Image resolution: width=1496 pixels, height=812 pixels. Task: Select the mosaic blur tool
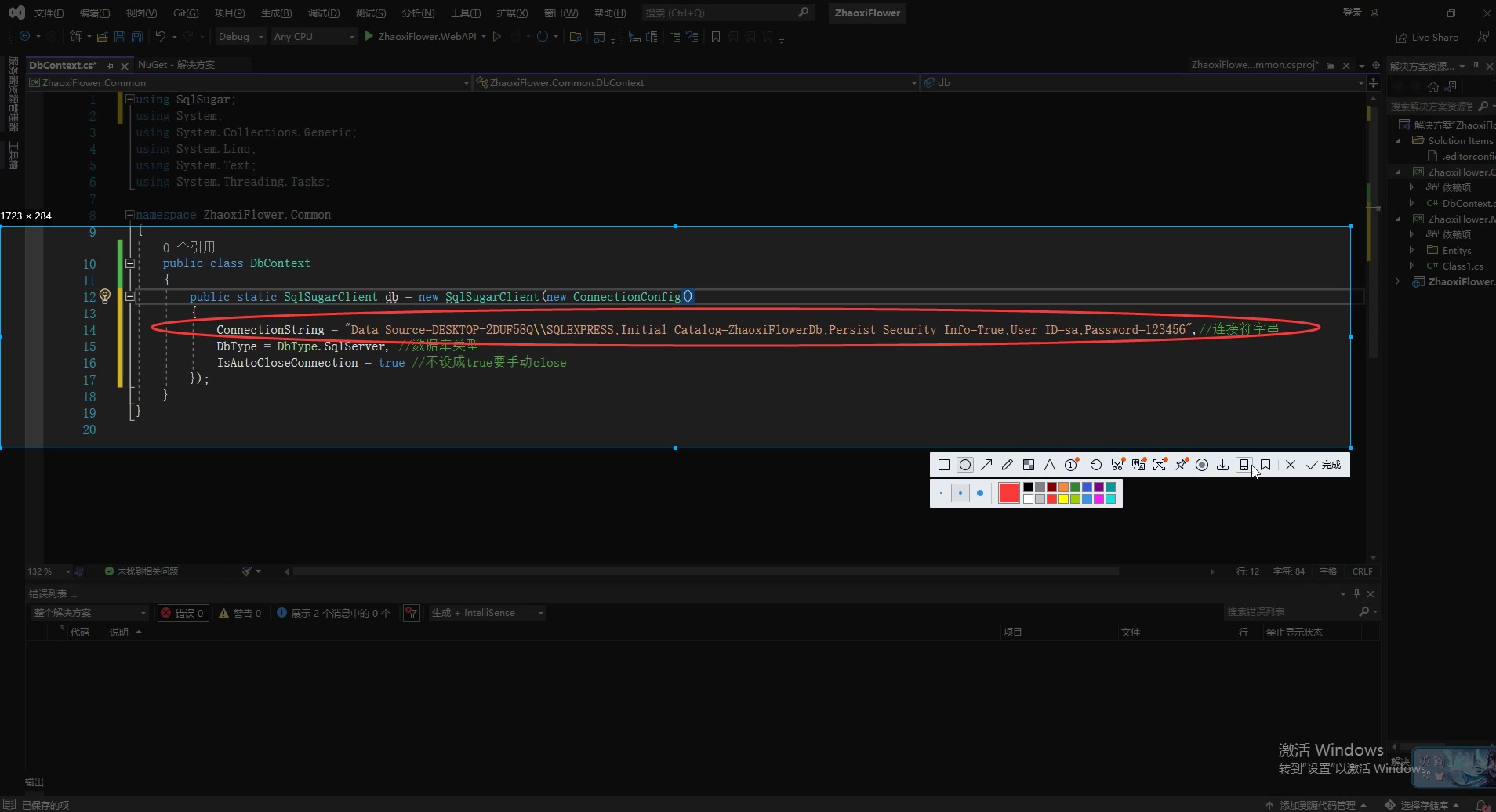[x=1029, y=465]
